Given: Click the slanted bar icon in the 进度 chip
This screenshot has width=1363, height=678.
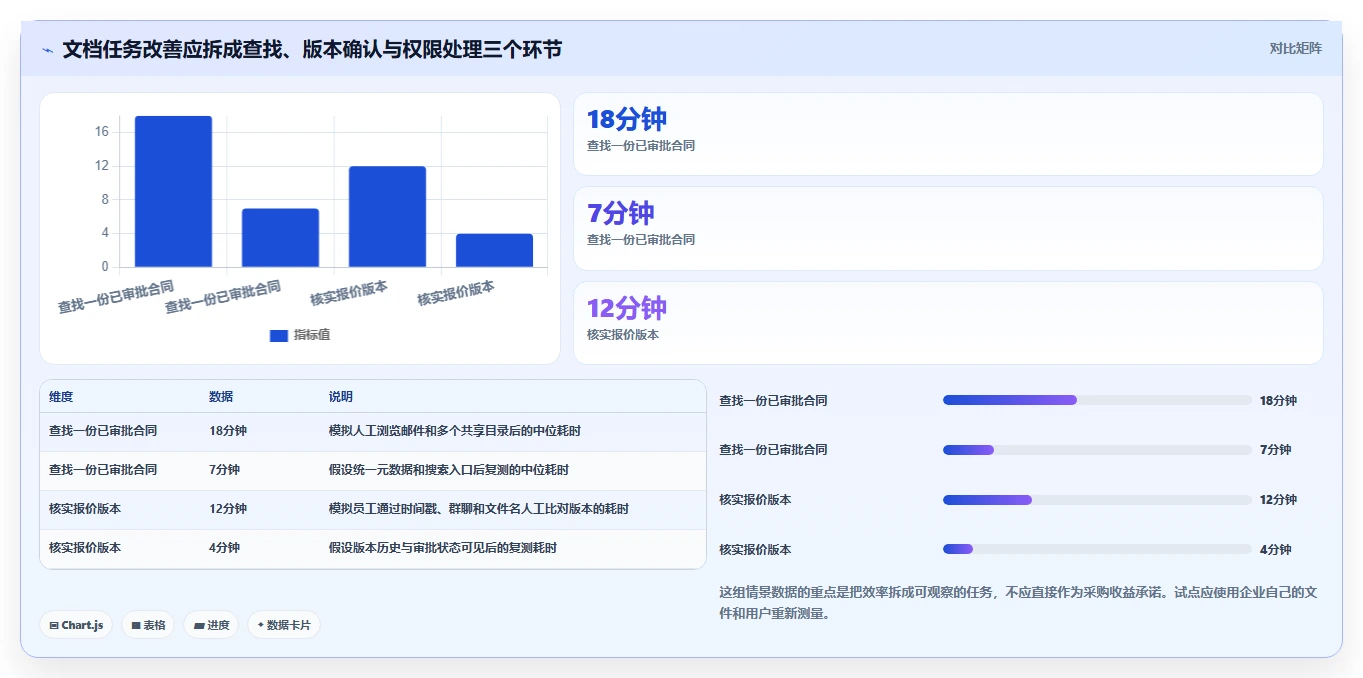Looking at the screenshot, I should tap(199, 625).
